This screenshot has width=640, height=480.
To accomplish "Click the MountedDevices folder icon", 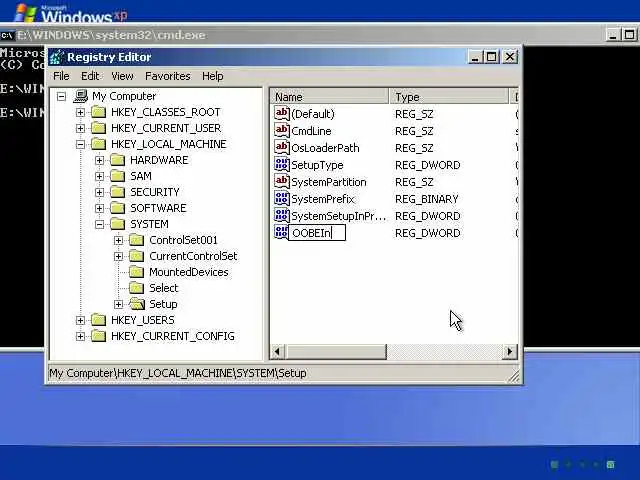I will (136, 272).
